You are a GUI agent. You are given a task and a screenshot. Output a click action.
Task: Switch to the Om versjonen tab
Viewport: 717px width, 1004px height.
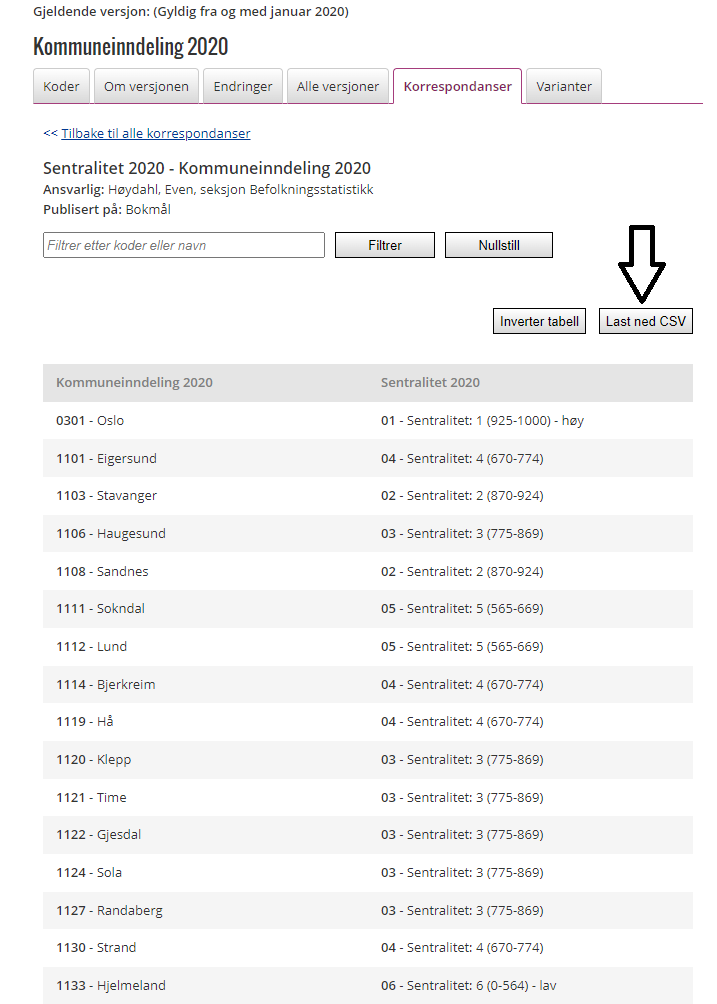point(146,87)
